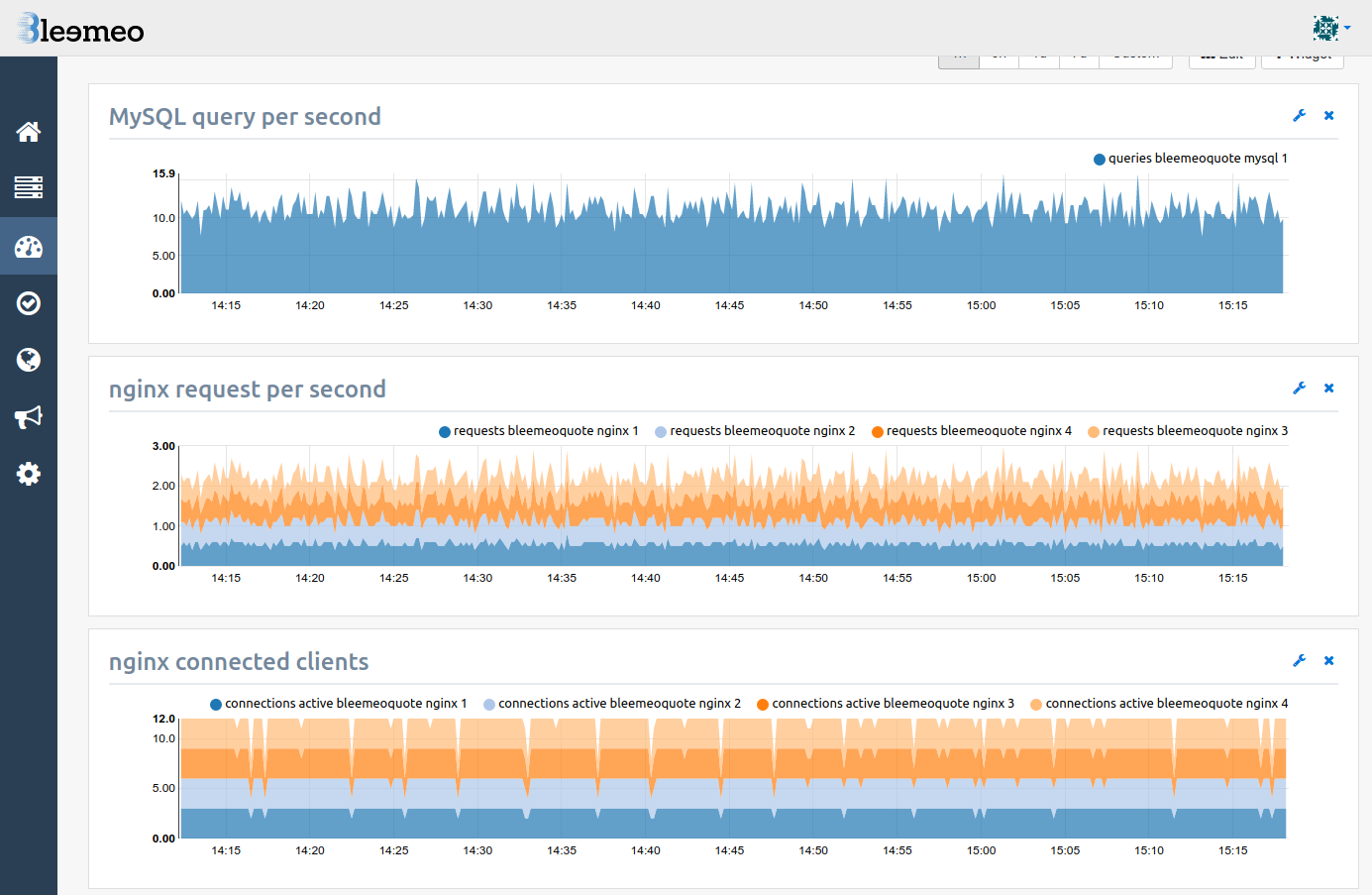Viewport: 1372px width, 895px height.
Task: Toggle connections active bleemeoquote nginx 4 series
Action: point(1159,704)
